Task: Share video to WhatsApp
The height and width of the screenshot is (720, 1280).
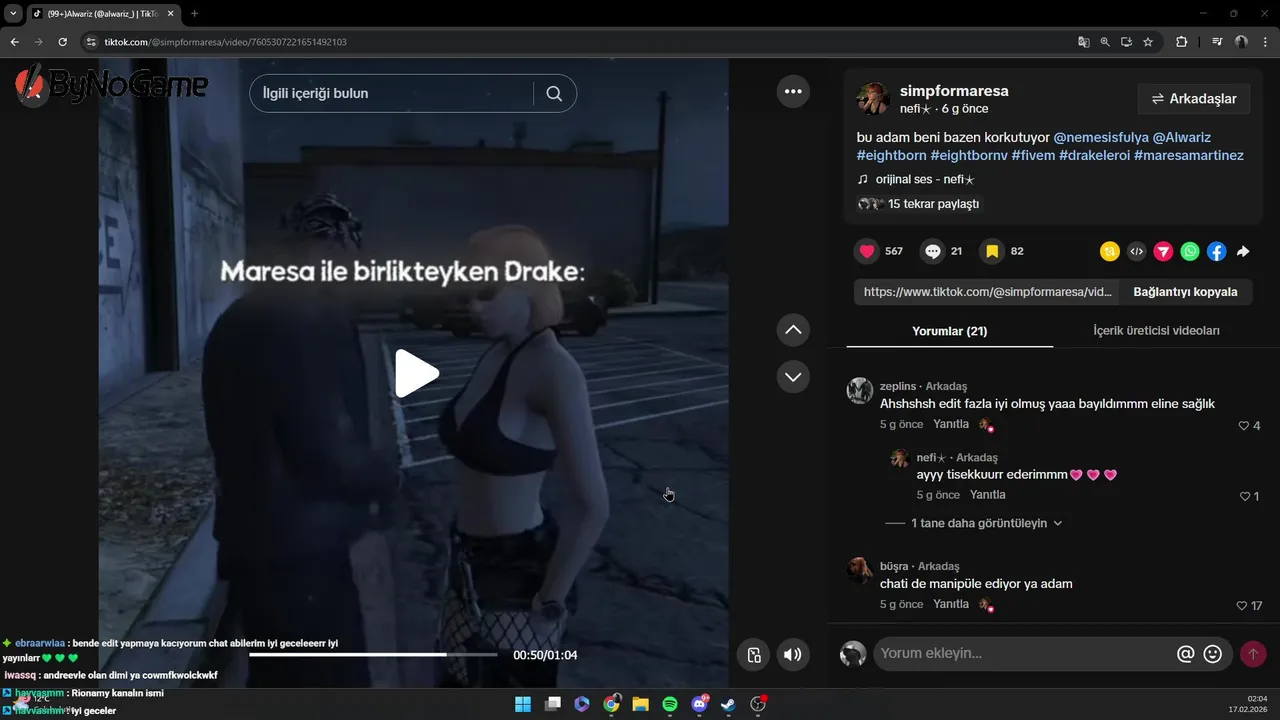Action: coord(1190,252)
